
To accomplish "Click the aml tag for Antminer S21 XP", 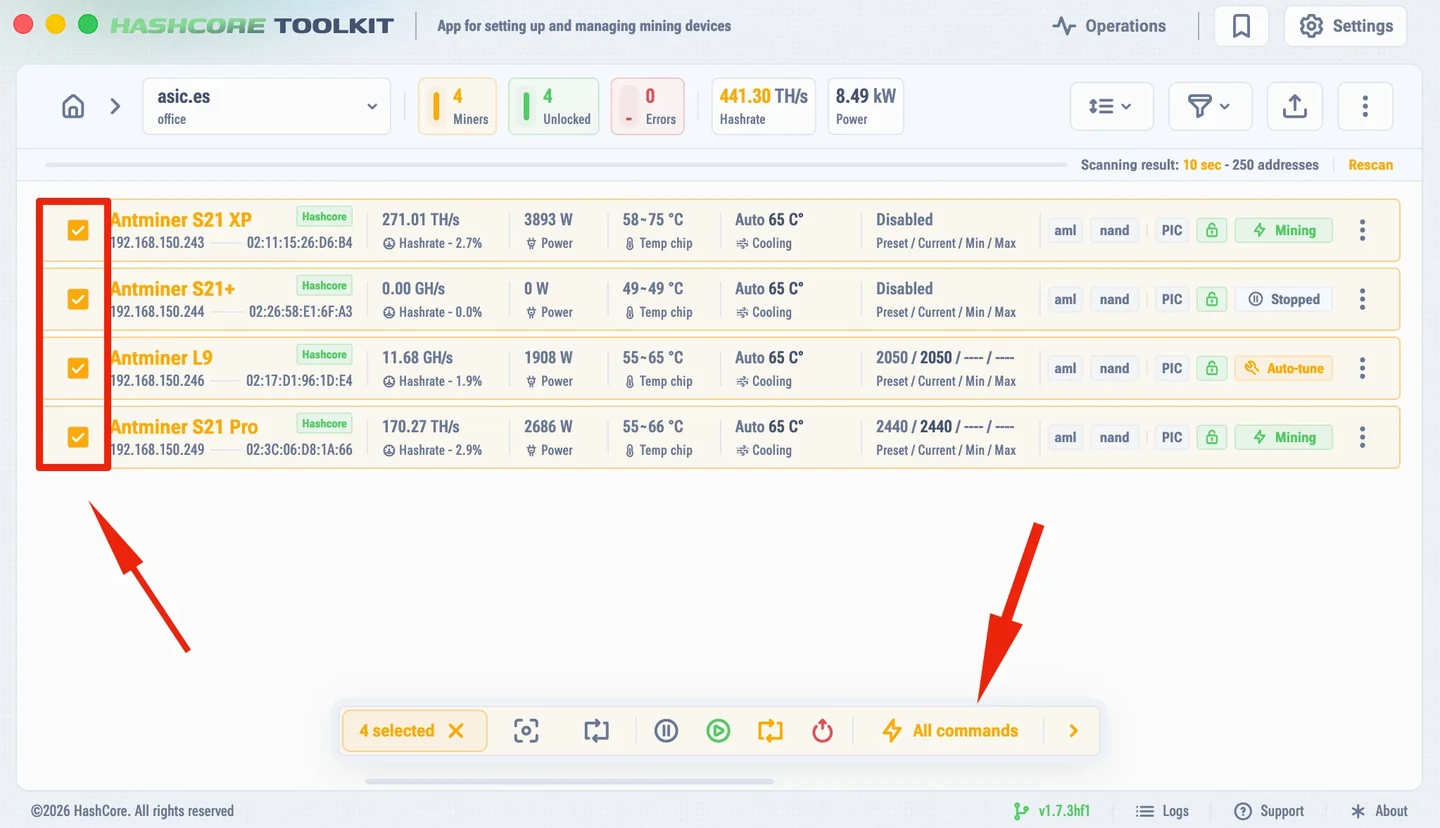I will pyautogui.click(x=1065, y=230).
